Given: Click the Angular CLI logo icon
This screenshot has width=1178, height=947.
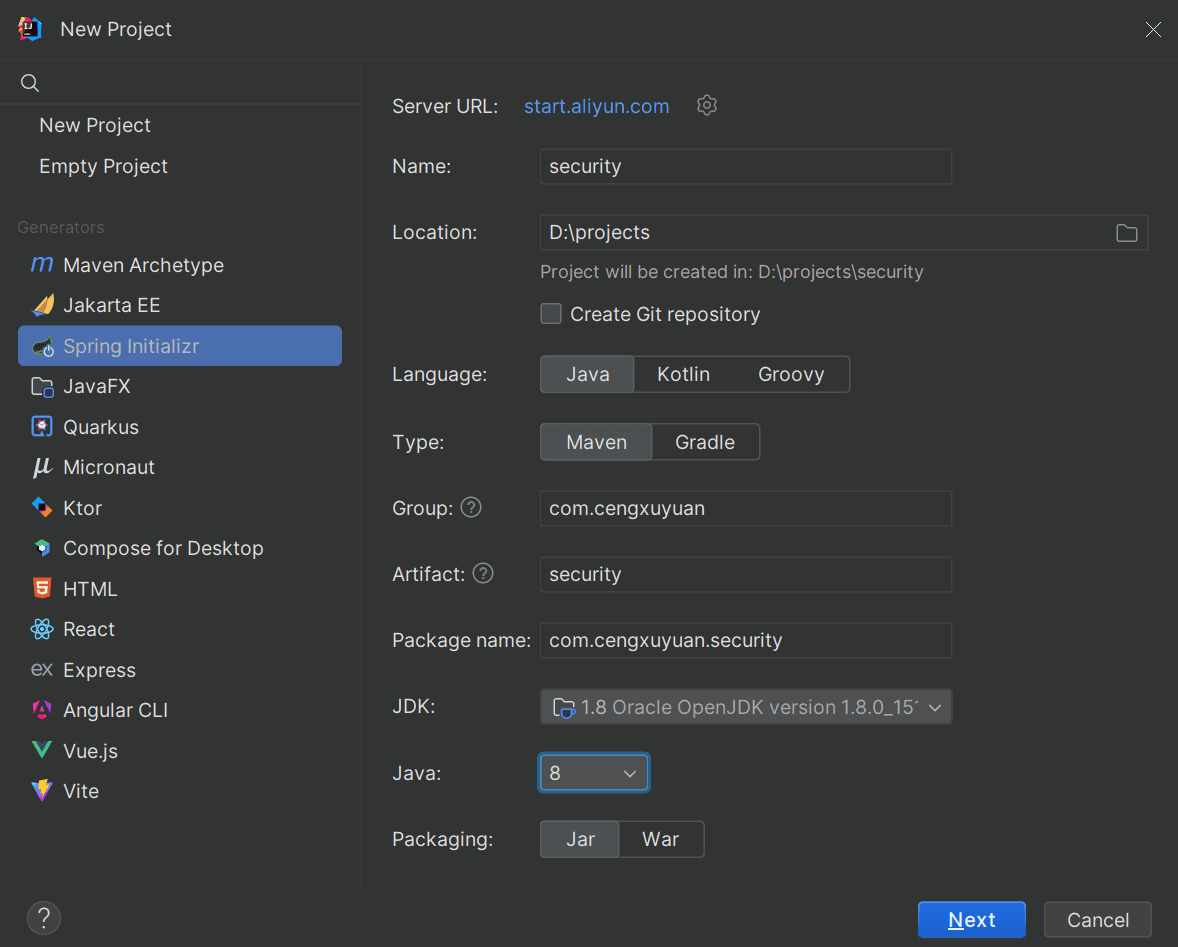Looking at the screenshot, I should point(42,710).
